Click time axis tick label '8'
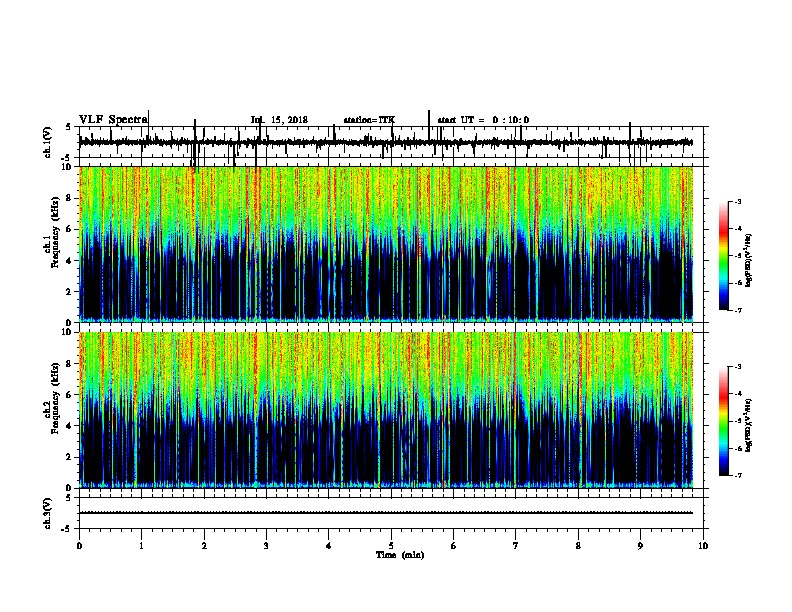This screenshot has width=792, height=612. (578, 546)
